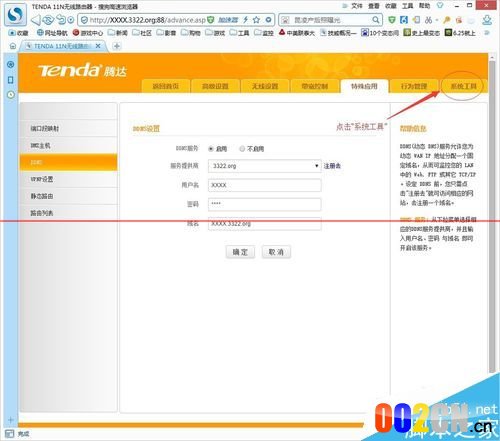Click the scissors screenshot tool icon
500x441 pixels.
(x=428, y=20)
